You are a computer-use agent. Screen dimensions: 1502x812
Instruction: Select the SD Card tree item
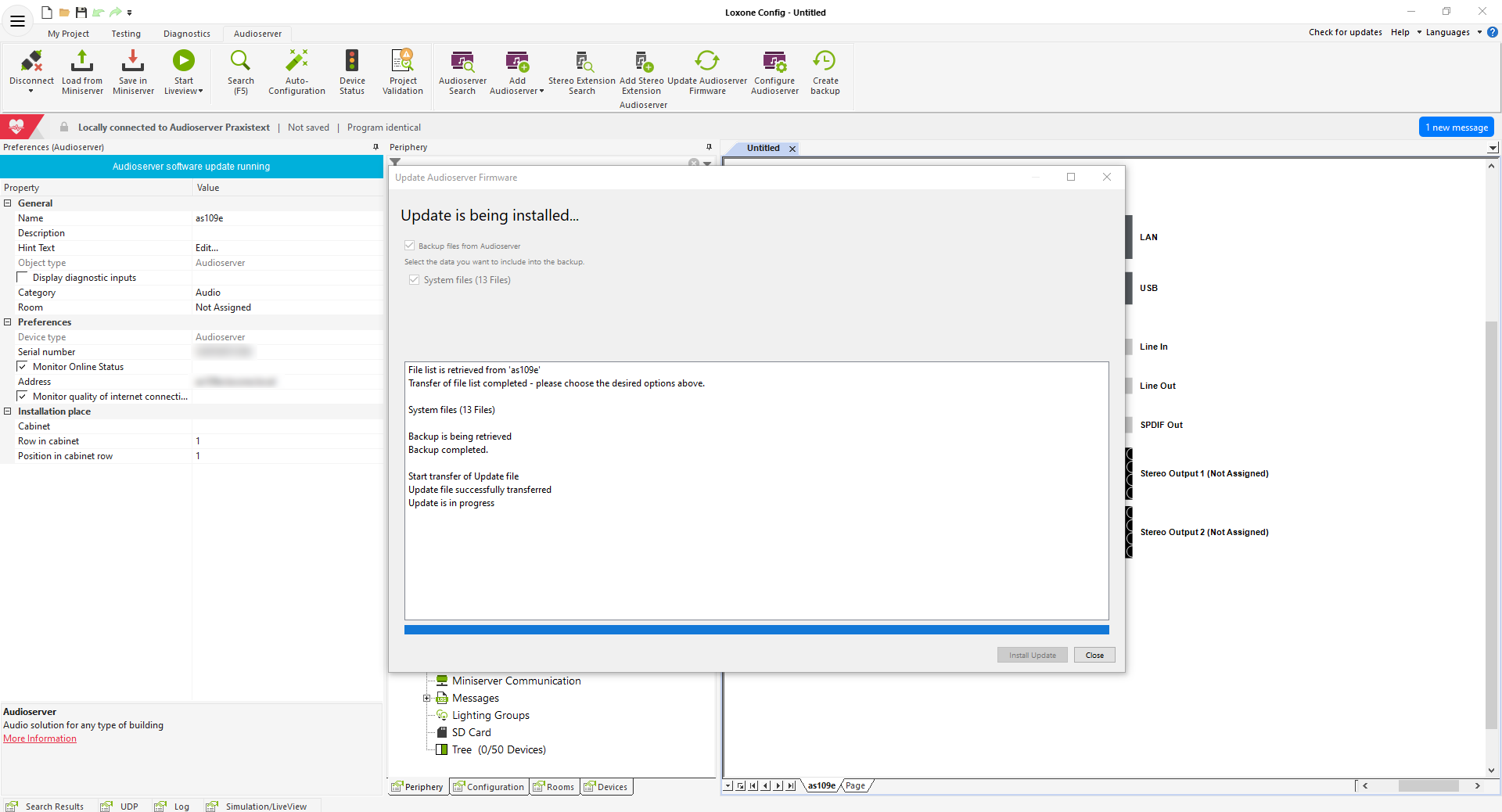pyautogui.click(x=471, y=733)
